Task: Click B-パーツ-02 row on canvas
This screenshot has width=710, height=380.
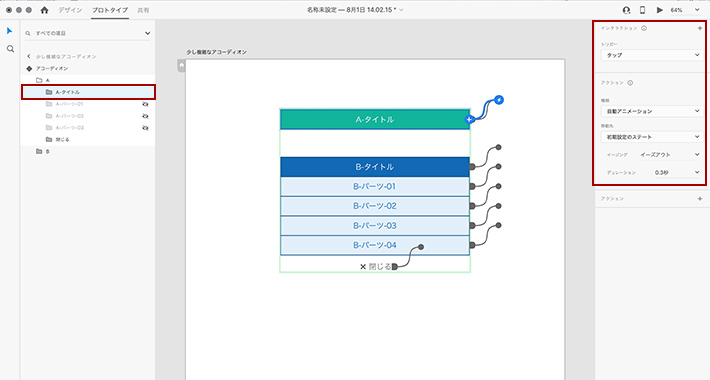Action: coord(375,206)
